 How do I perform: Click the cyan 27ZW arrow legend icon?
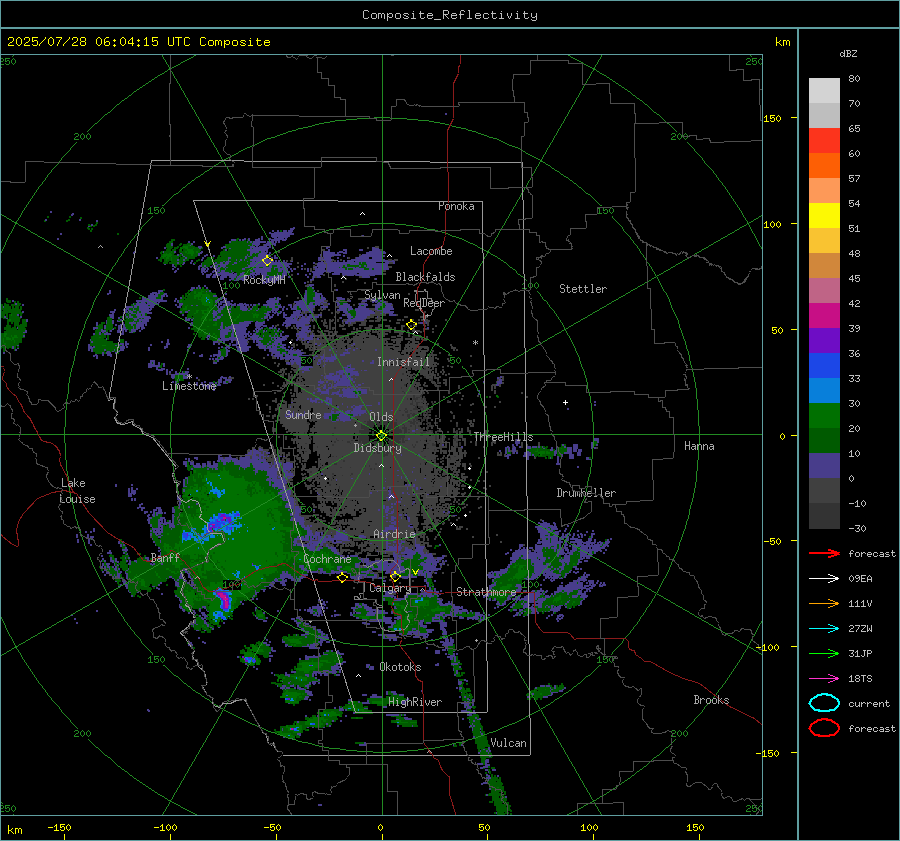point(824,629)
